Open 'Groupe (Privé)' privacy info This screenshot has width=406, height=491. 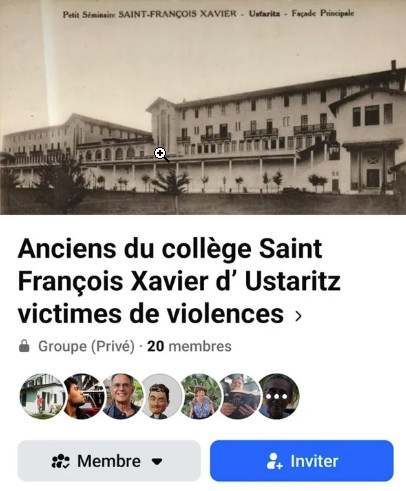[86, 346]
